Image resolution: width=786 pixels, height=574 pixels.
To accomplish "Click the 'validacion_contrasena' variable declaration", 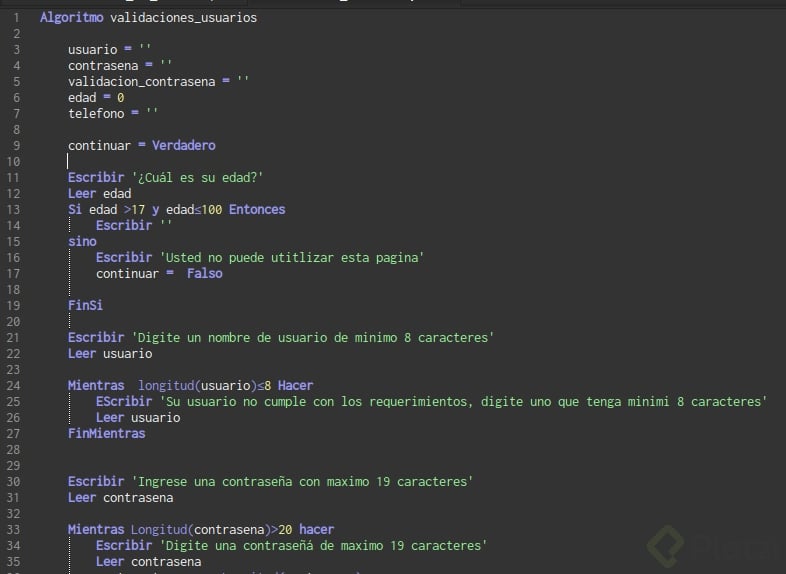I will [x=141, y=82].
